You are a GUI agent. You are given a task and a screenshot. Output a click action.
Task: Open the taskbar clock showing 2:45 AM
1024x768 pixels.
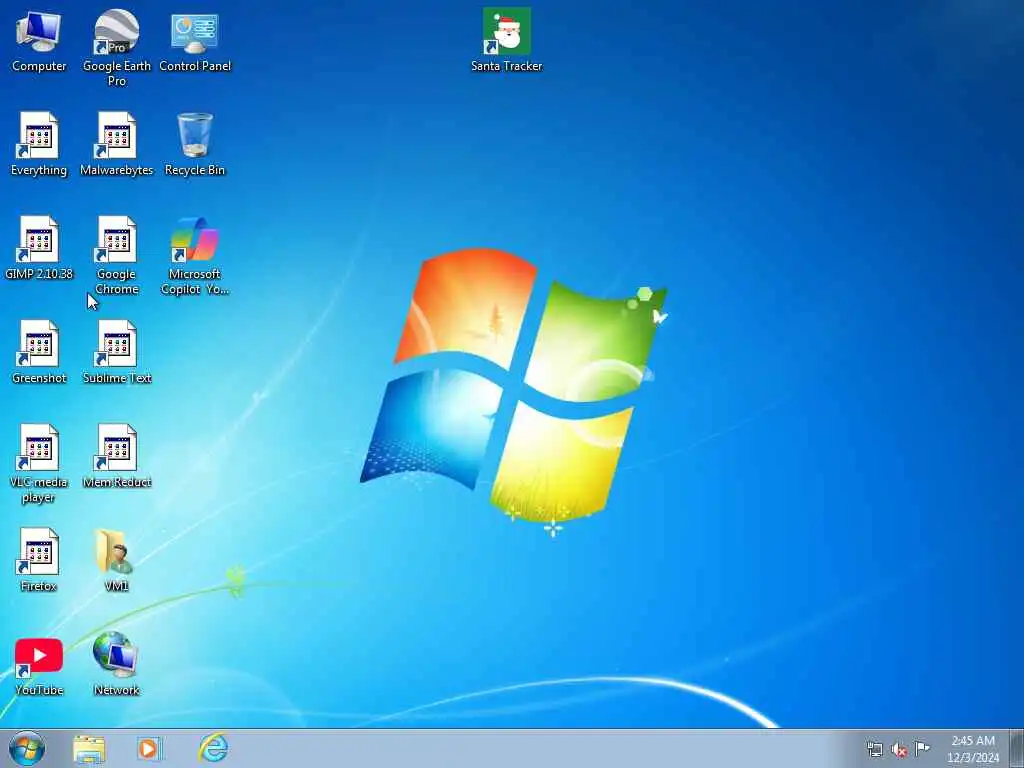pos(973,749)
